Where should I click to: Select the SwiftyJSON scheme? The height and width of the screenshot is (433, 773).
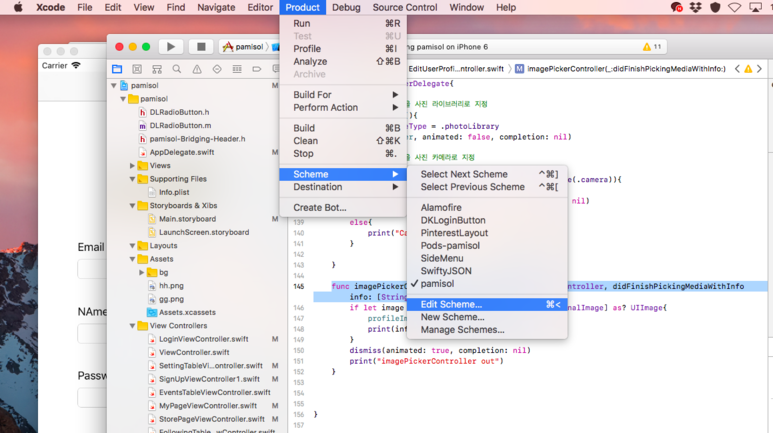point(487,271)
